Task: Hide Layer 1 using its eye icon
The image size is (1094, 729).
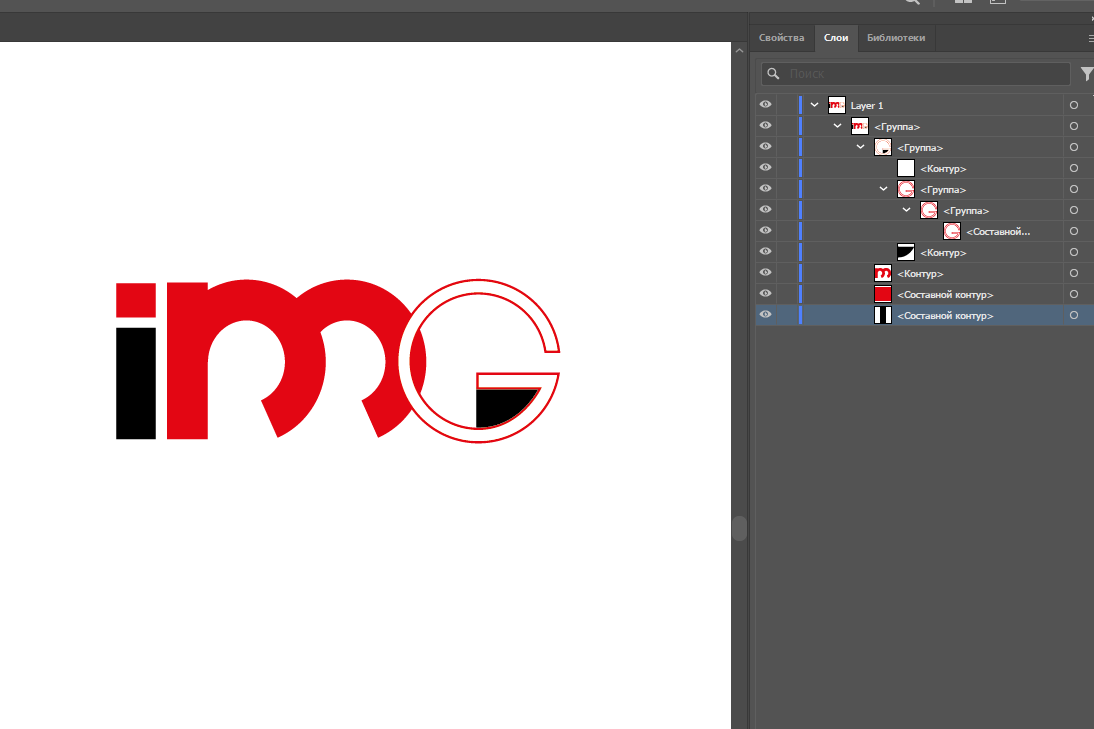Action: [765, 105]
